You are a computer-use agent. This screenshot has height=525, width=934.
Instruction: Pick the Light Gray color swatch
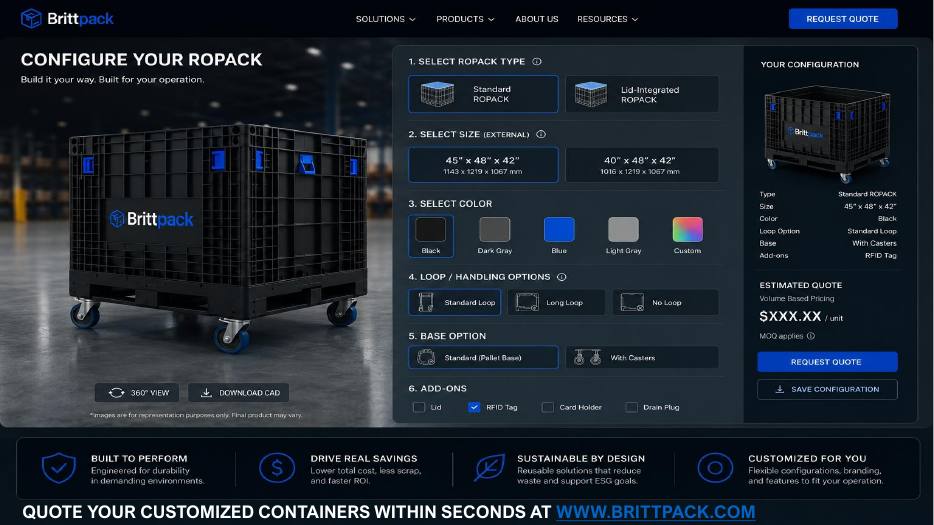tap(623, 230)
